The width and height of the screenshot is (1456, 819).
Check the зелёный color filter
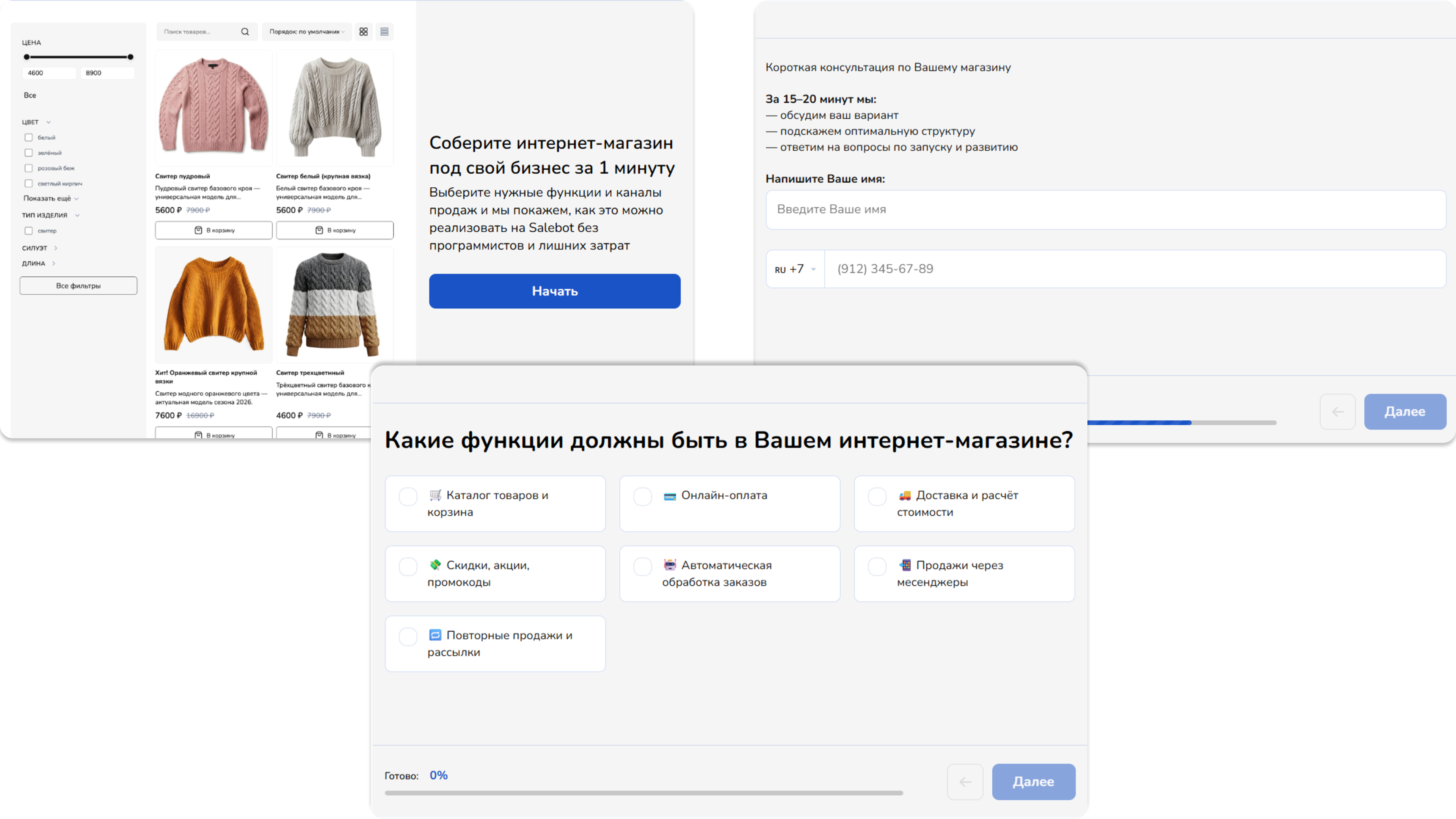(29, 152)
